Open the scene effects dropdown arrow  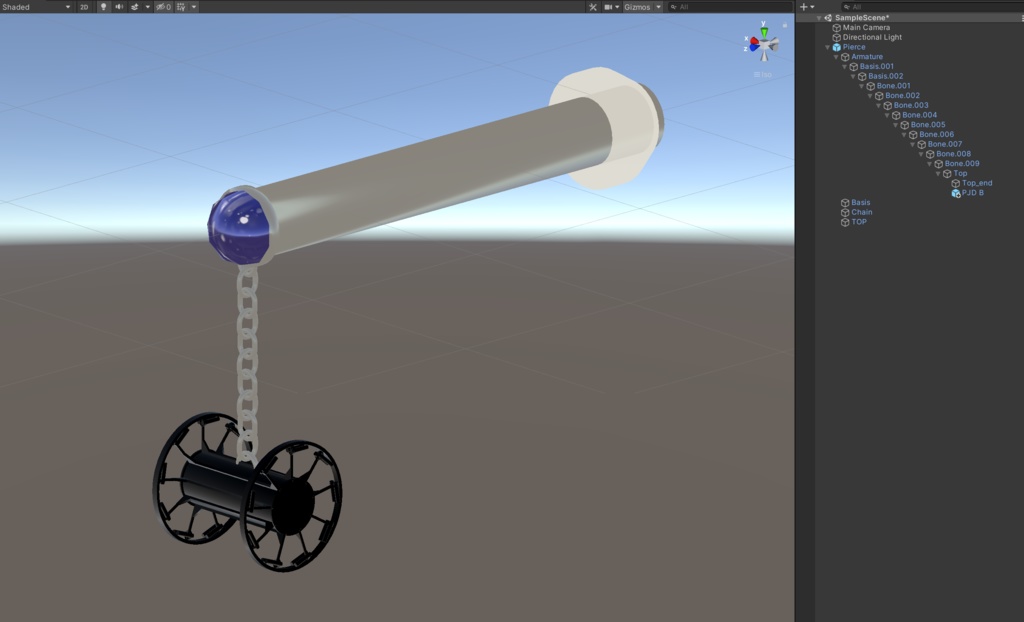148,7
